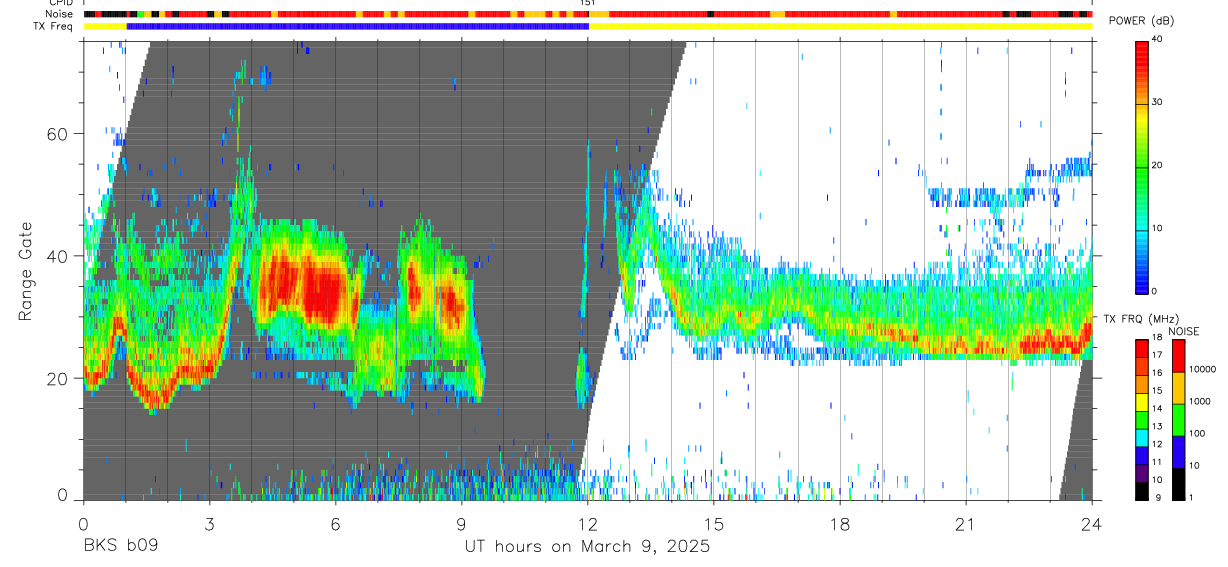This screenshot has height=567, width=1228.
Task: Select the NOISE legend title
Action: 1184,330
